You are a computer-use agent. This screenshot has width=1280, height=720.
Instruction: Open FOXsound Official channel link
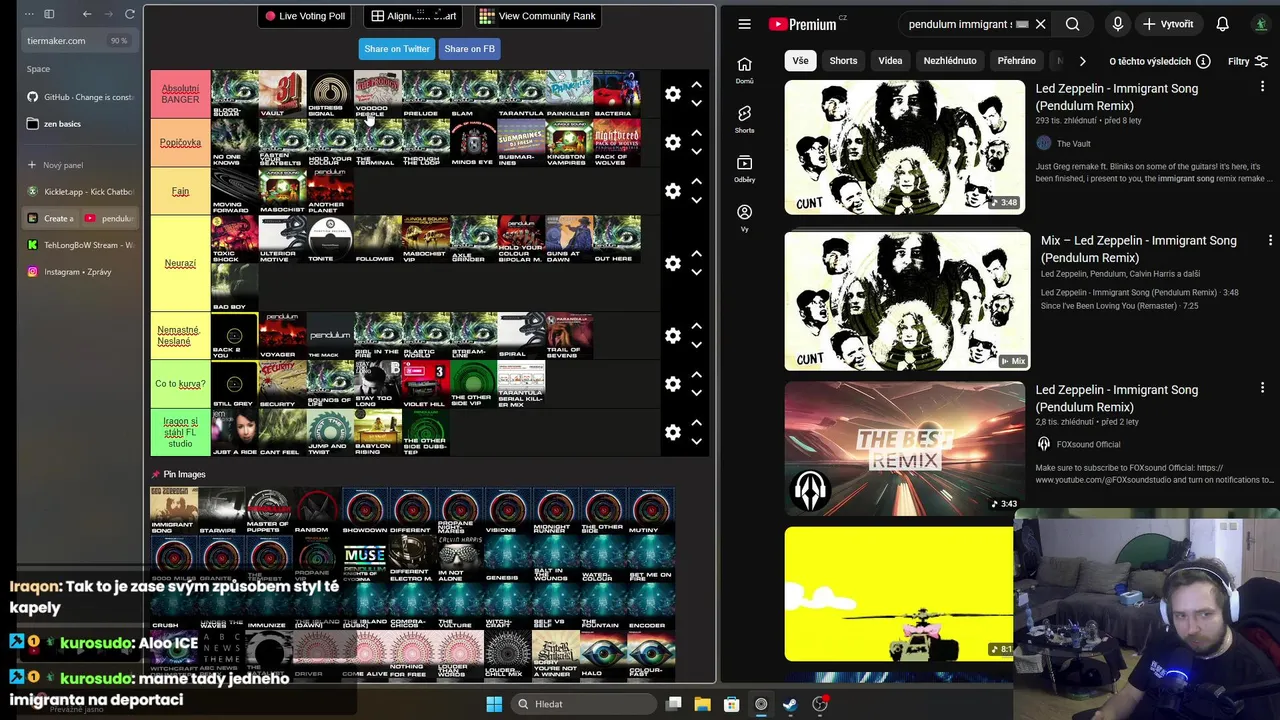click(x=1088, y=445)
